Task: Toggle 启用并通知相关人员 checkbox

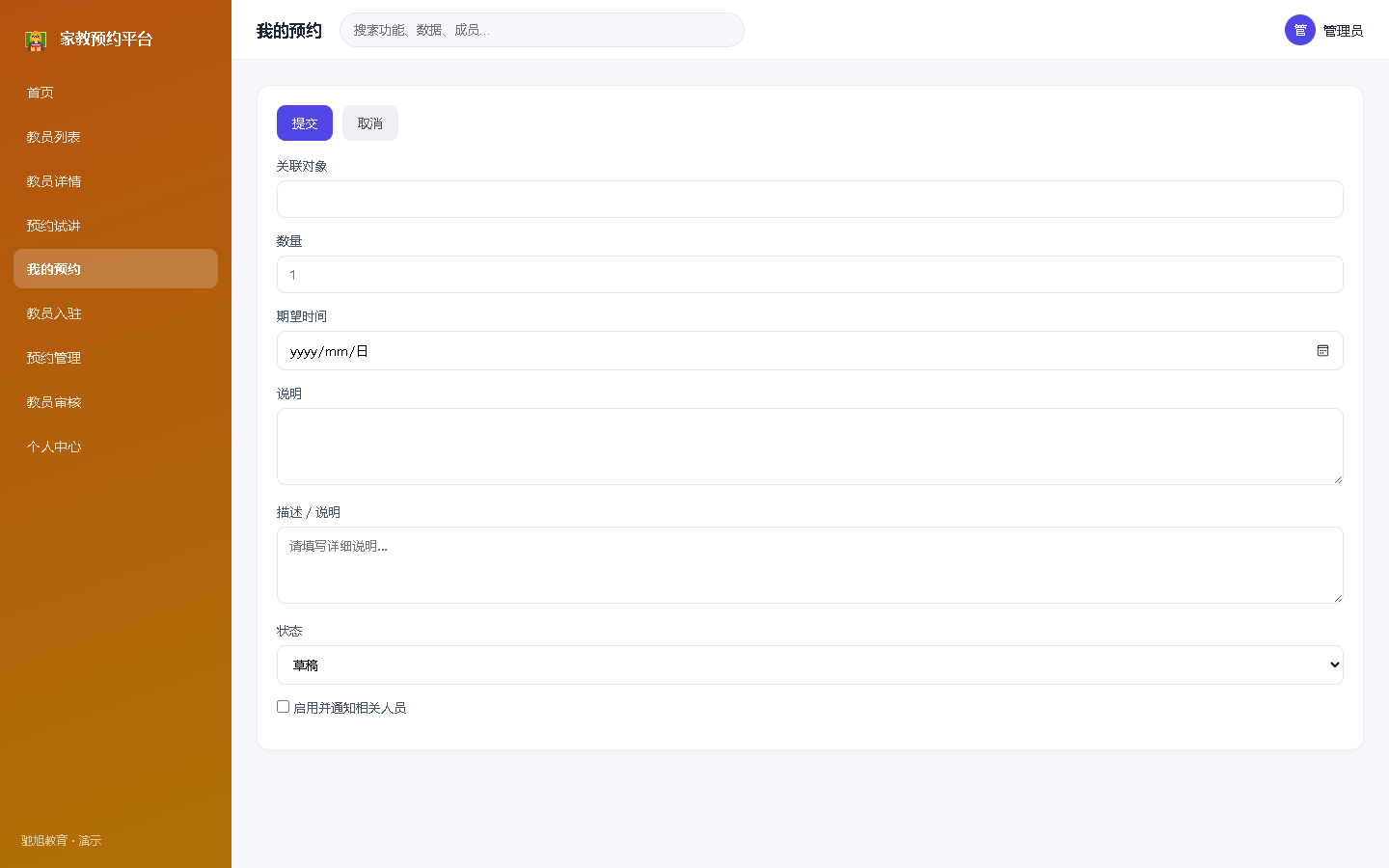Action: 283,707
